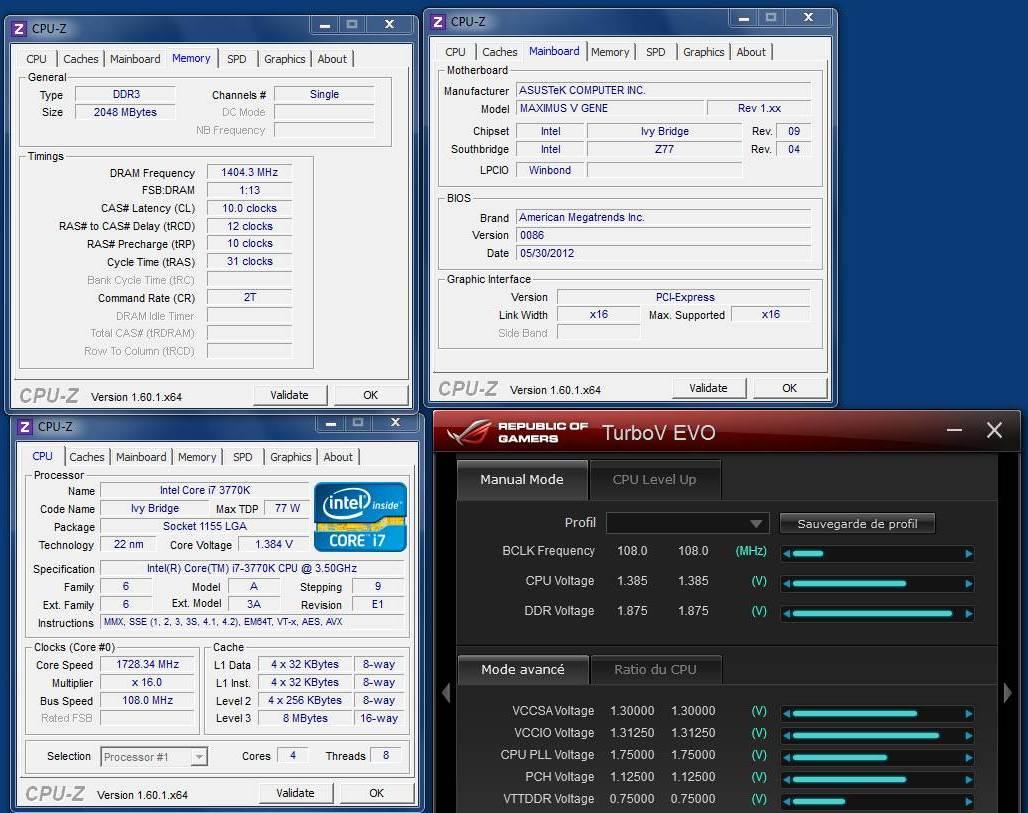Select the CPU Level Up tab in TurboV EVO
This screenshot has height=813, width=1028.
[x=654, y=479]
